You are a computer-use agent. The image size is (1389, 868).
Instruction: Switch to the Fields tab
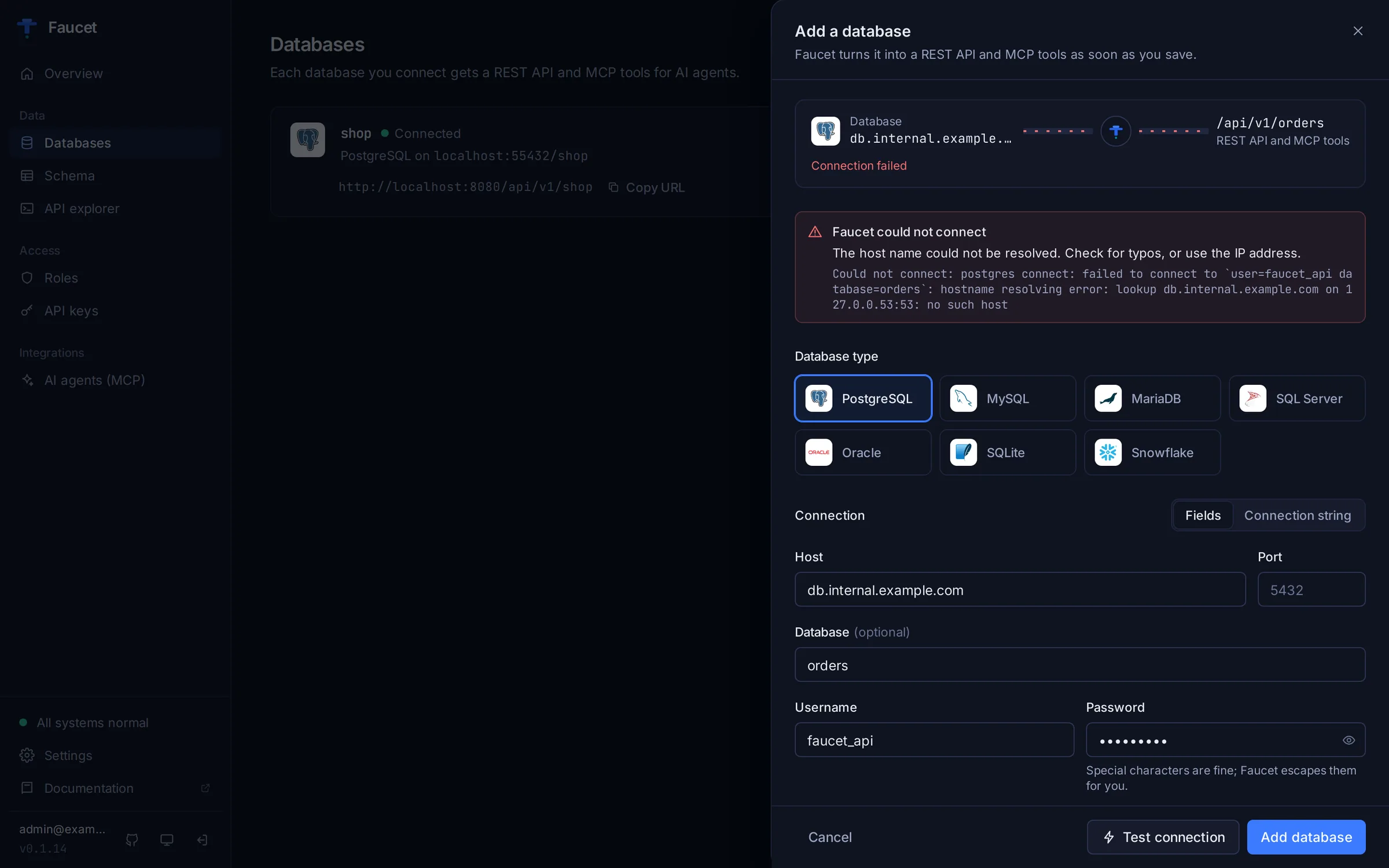(1203, 515)
